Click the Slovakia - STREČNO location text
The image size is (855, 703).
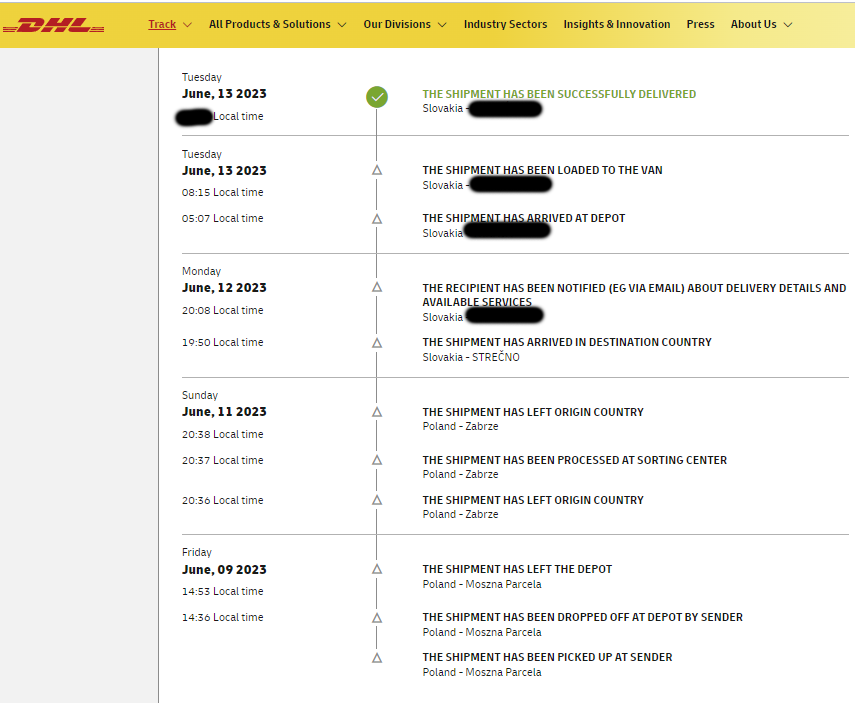pyautogui.click(x=471, y=357)
